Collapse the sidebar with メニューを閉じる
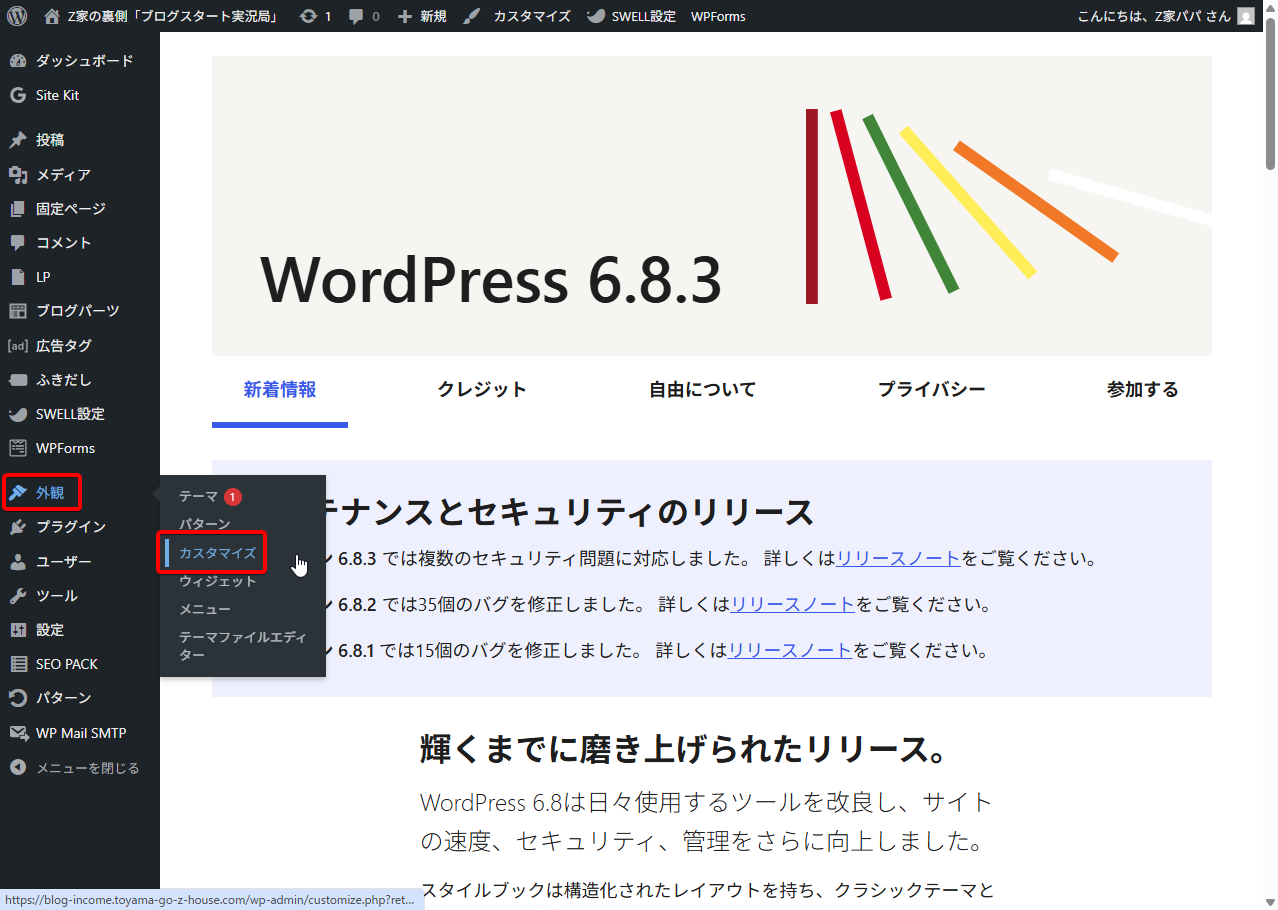The image size is (1278, 910). click(x=86, y=768)
